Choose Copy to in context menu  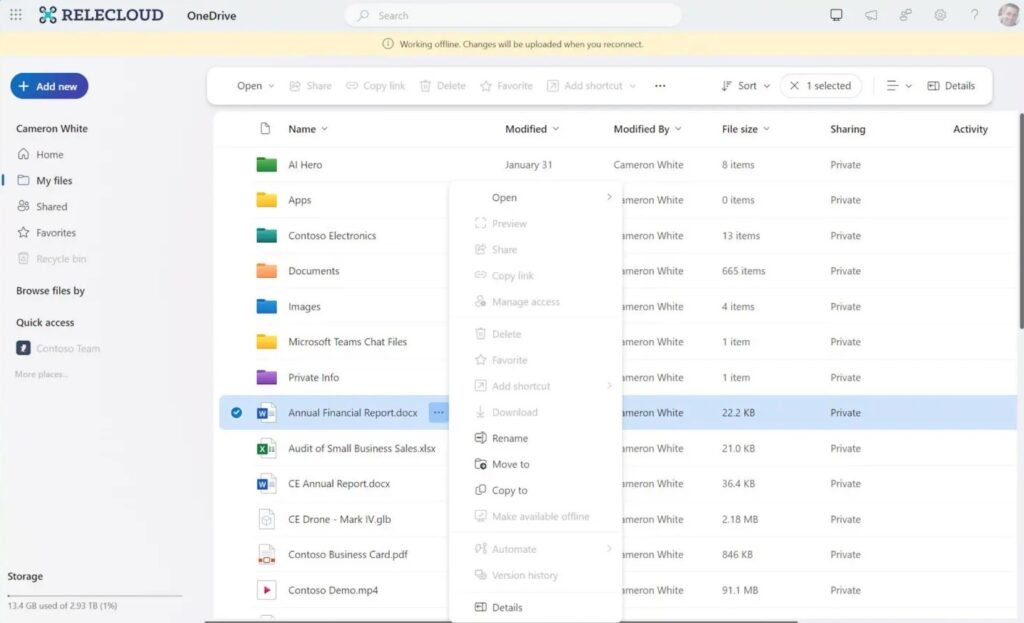coord(536,490)
